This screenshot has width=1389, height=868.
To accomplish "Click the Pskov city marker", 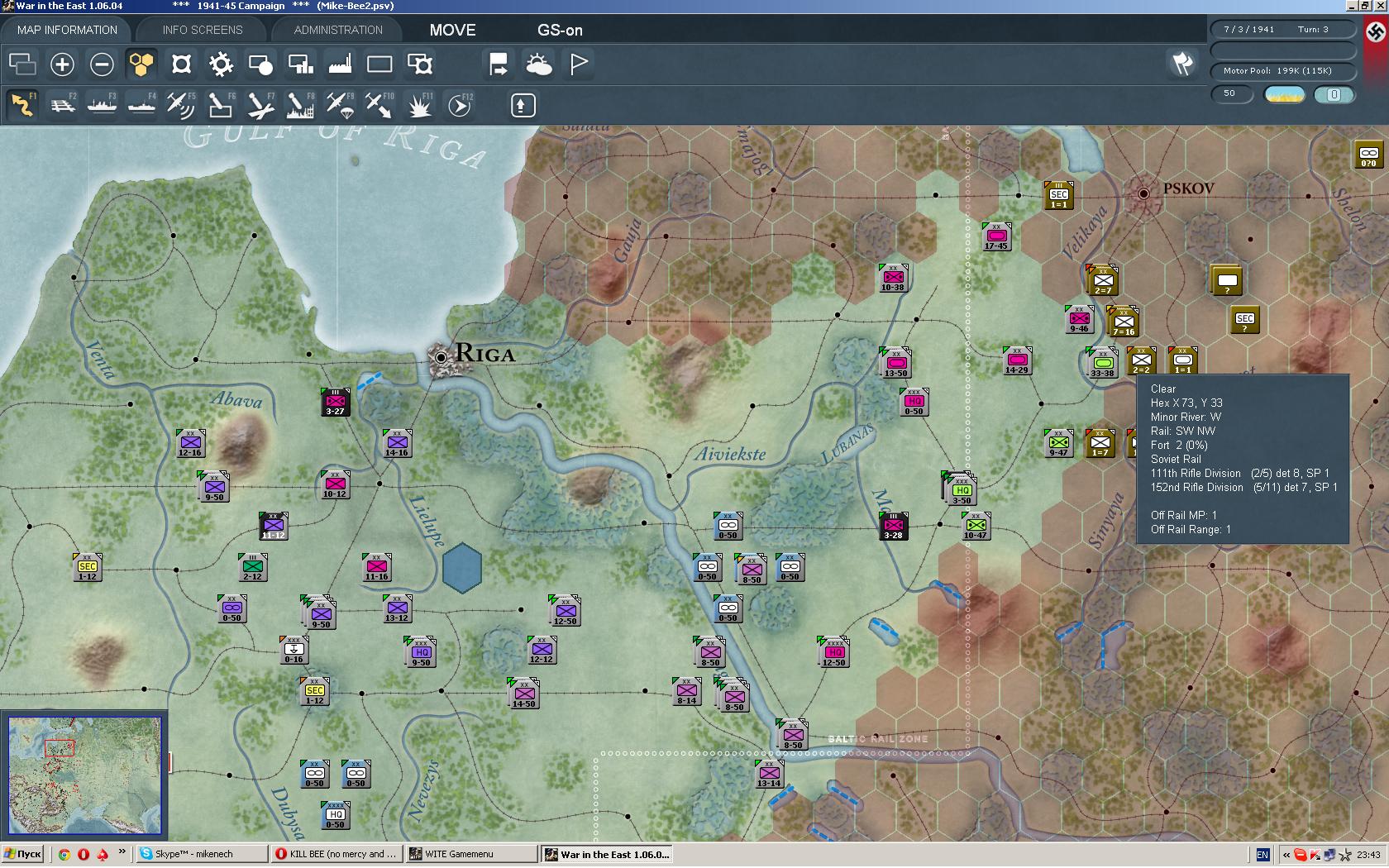I will pyautogui.click(x=1143, y=193).
